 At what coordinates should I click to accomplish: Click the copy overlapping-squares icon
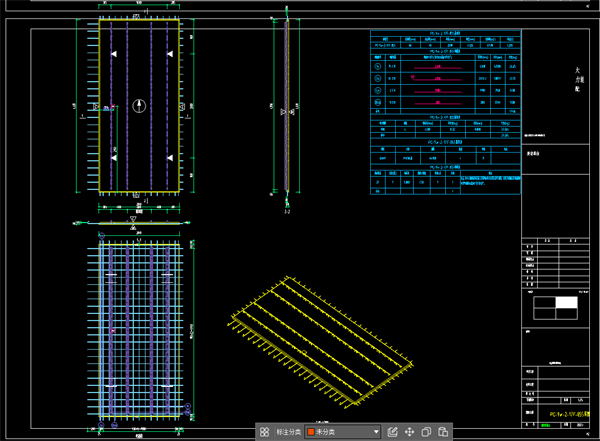[426, 432]
